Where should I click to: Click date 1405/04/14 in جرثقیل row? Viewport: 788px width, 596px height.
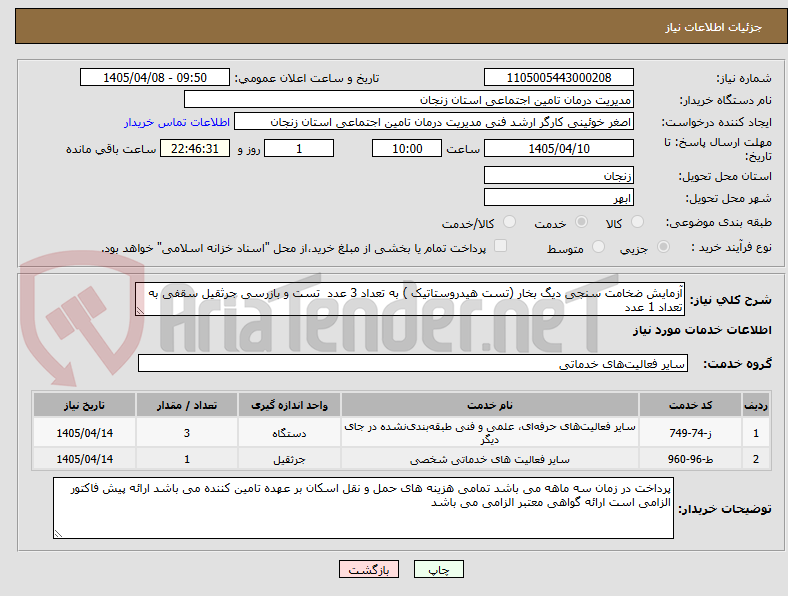click(x=84, y=459)
